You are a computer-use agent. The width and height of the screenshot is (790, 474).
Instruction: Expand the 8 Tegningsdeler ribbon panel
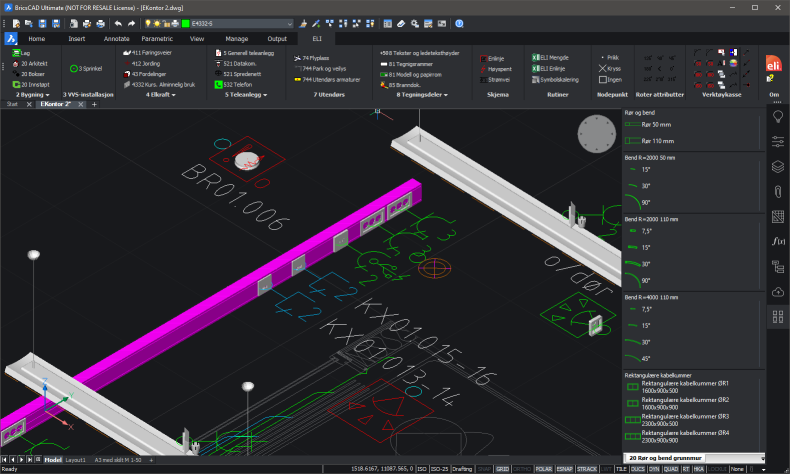point(420,95)
